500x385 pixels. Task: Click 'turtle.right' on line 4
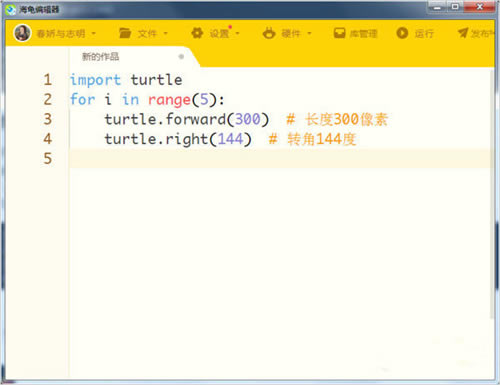point(157,139)
